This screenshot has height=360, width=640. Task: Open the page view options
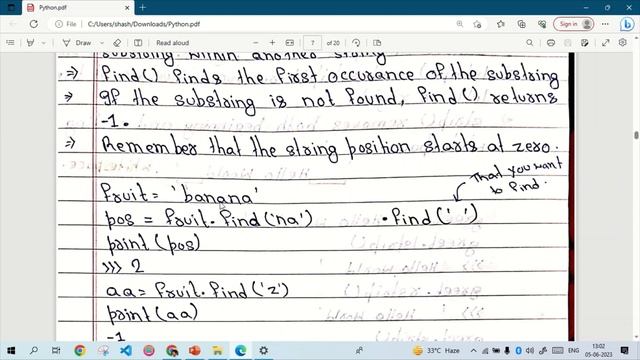click(x=377, y=42)
